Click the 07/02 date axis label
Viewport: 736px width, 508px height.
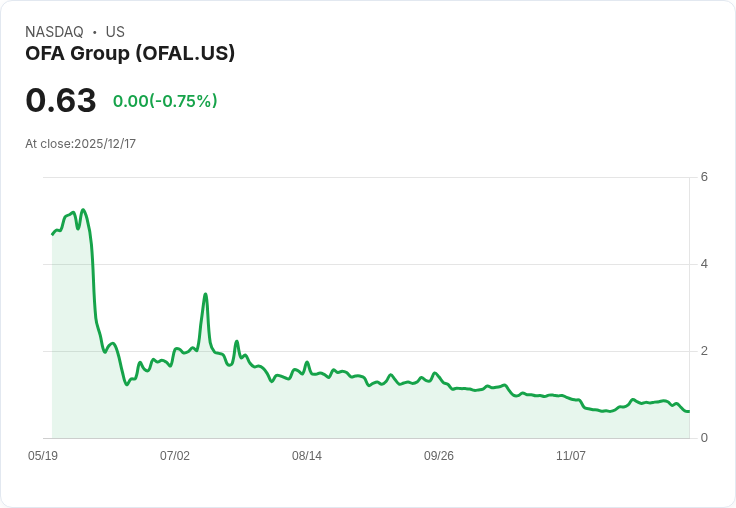point(175,455)
